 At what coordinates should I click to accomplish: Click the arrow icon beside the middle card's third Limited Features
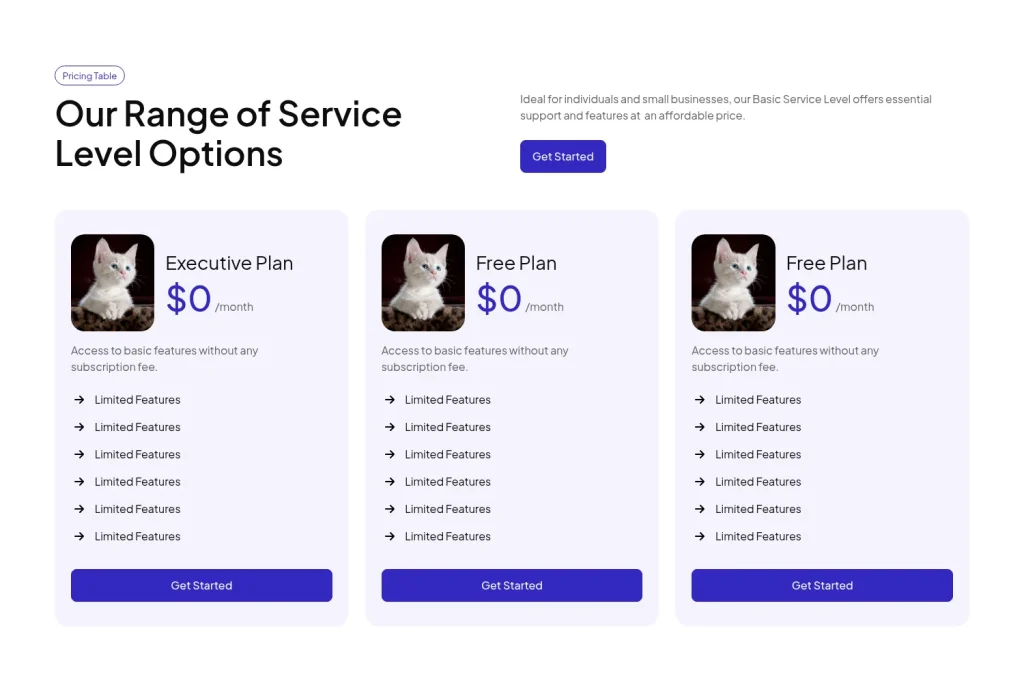tap(389, 454)
